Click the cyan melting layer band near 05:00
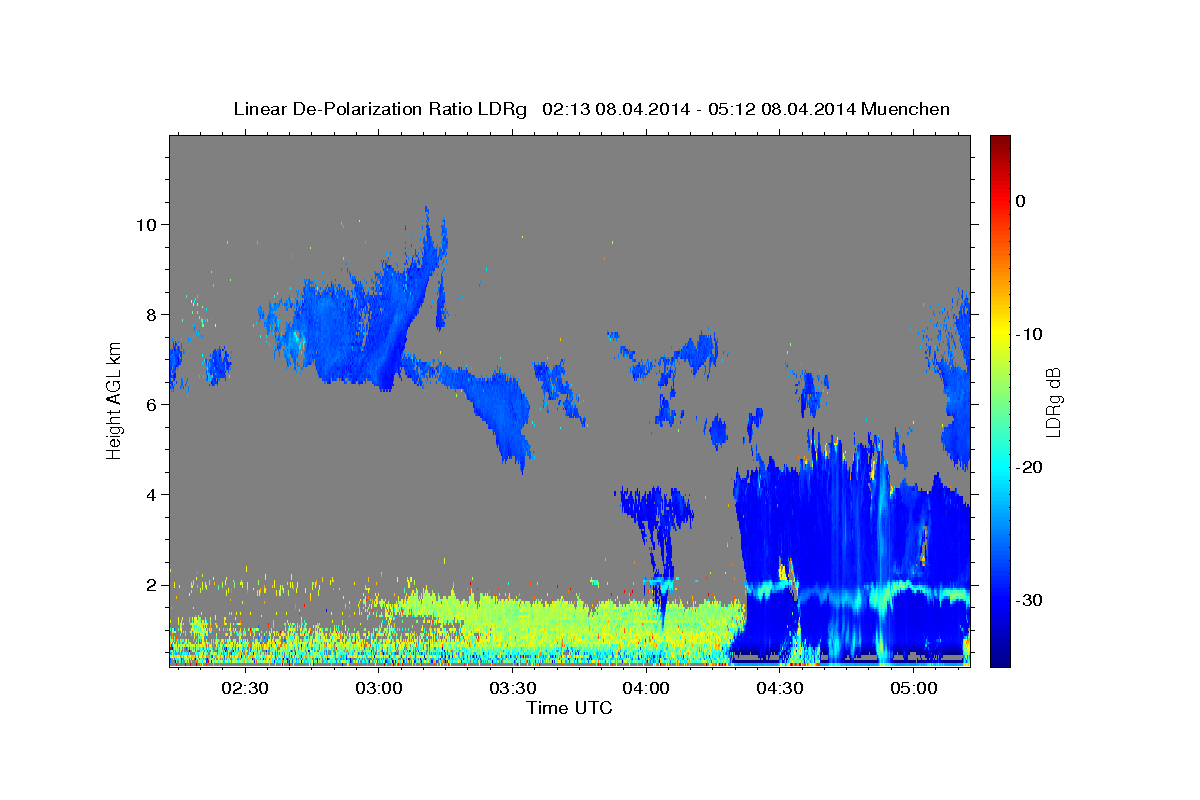Viewport: 1200px width, 800px height. tap(910, 588)
